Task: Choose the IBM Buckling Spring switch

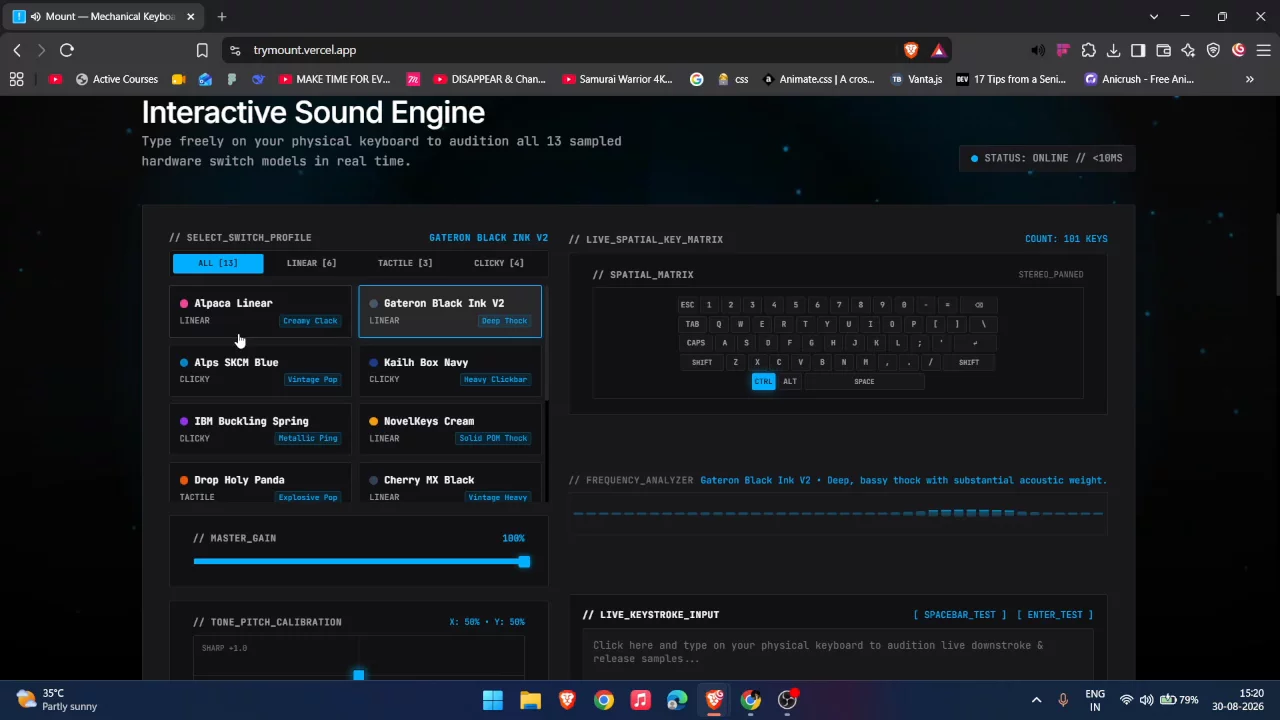Action: (261, 429)
